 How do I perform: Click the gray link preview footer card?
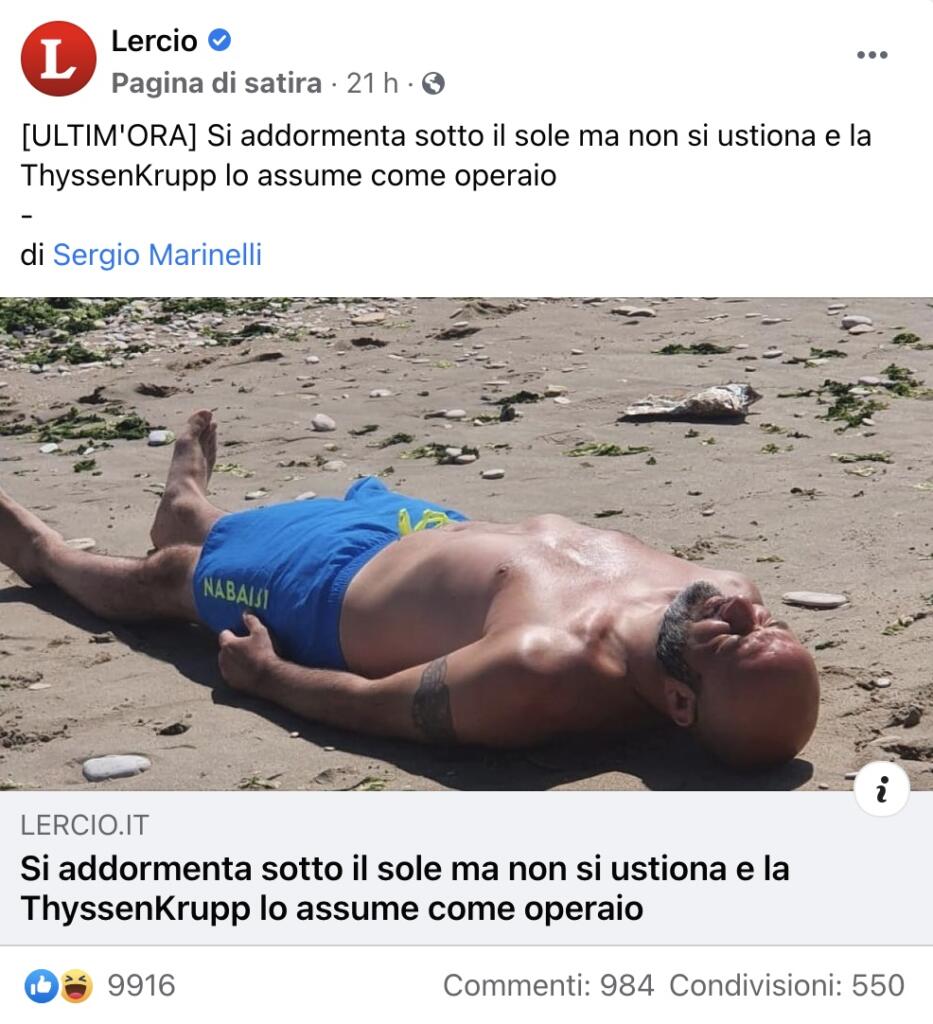(x=466, y=868)
